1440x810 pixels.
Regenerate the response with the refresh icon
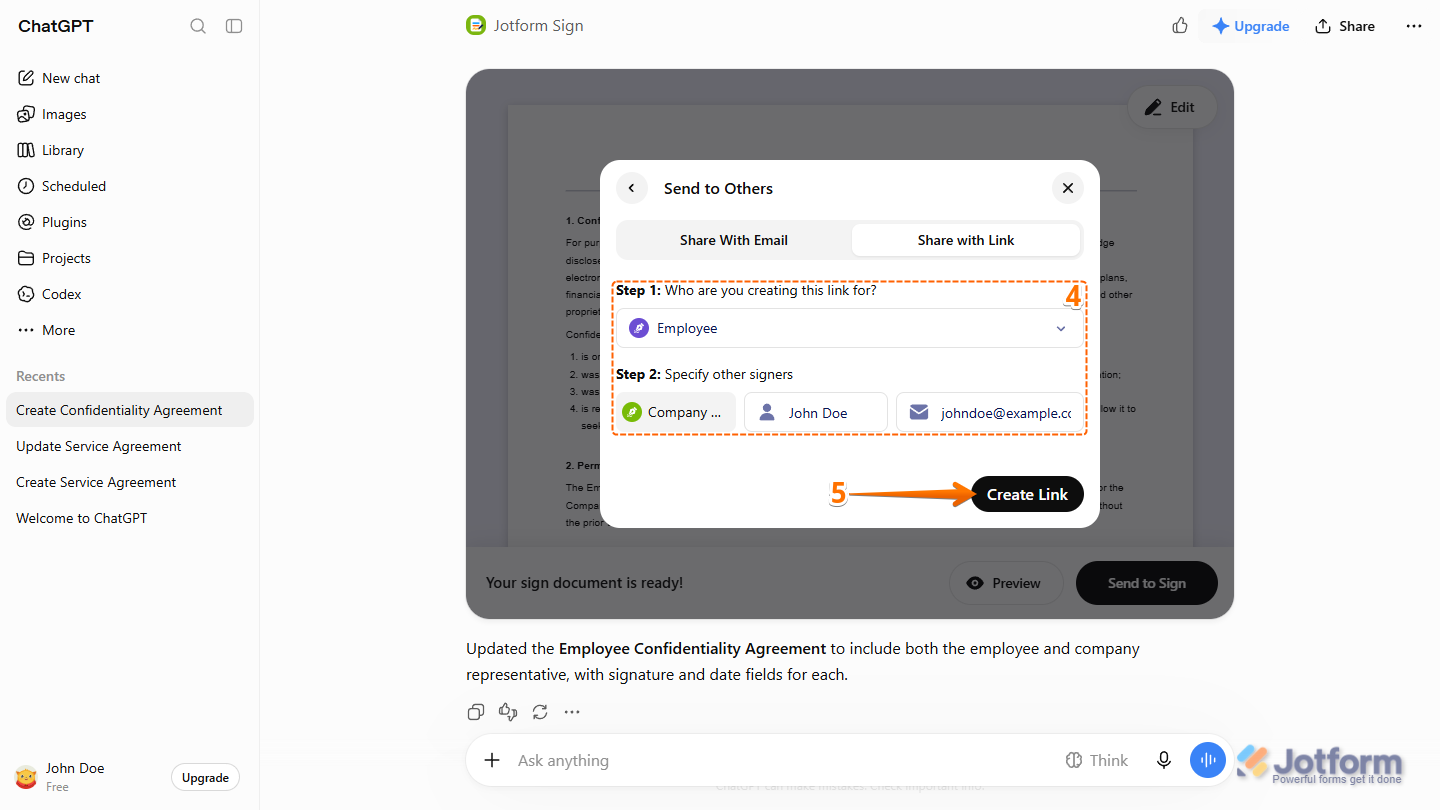[540, 712]
